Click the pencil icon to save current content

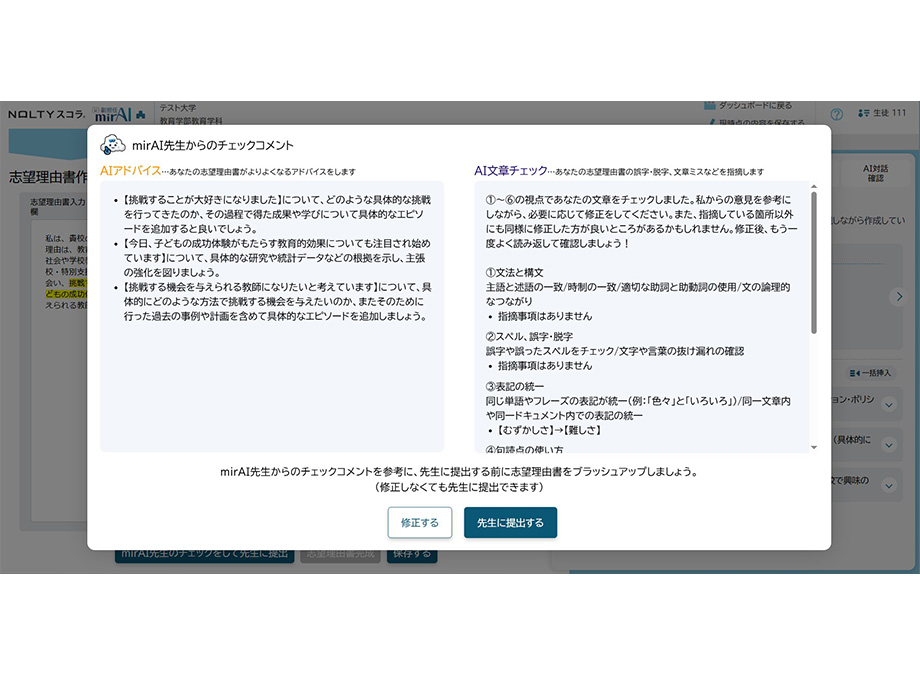tap(710, 122)
